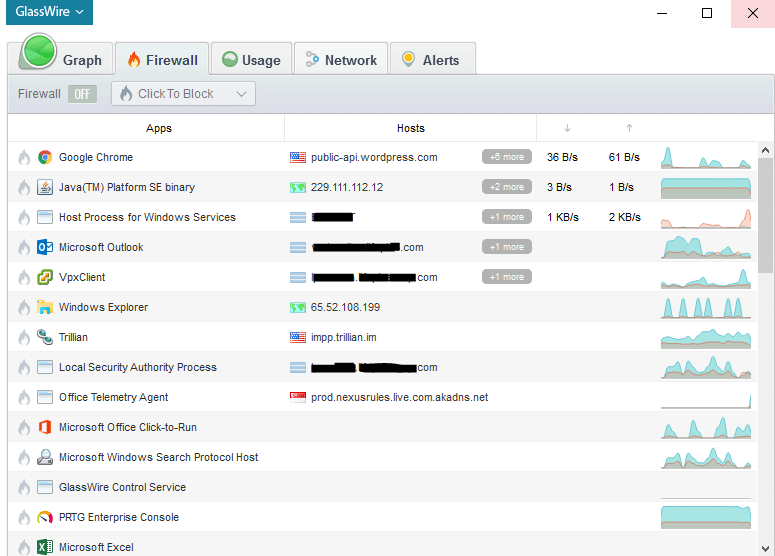Block Office Telemetry Agent via flame icon
The width and height of the screenshot is (775, 556).
(x=24, y=397)
